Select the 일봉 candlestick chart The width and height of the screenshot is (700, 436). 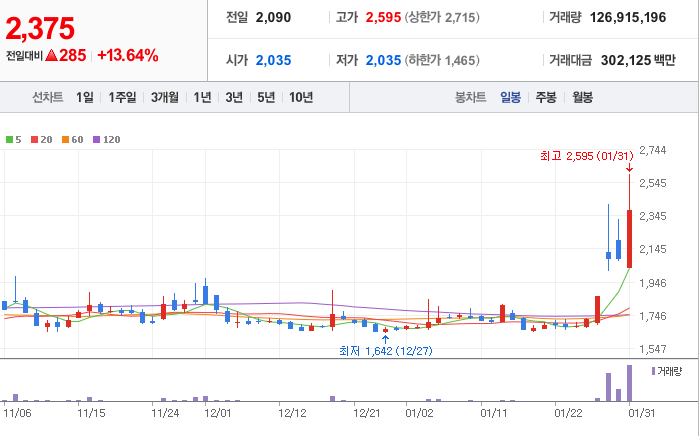coord(510,97)
